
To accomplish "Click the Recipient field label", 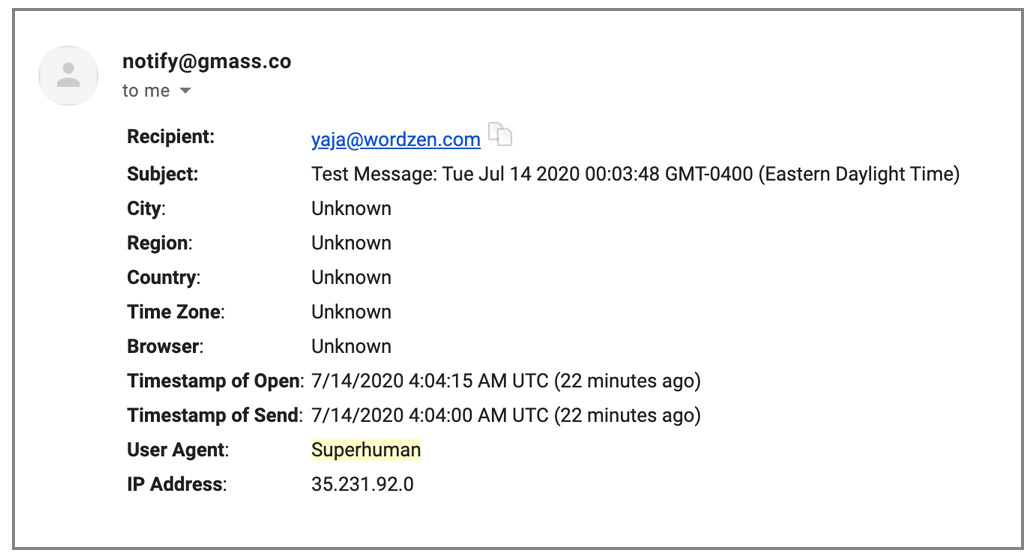I will click(171, 136).
